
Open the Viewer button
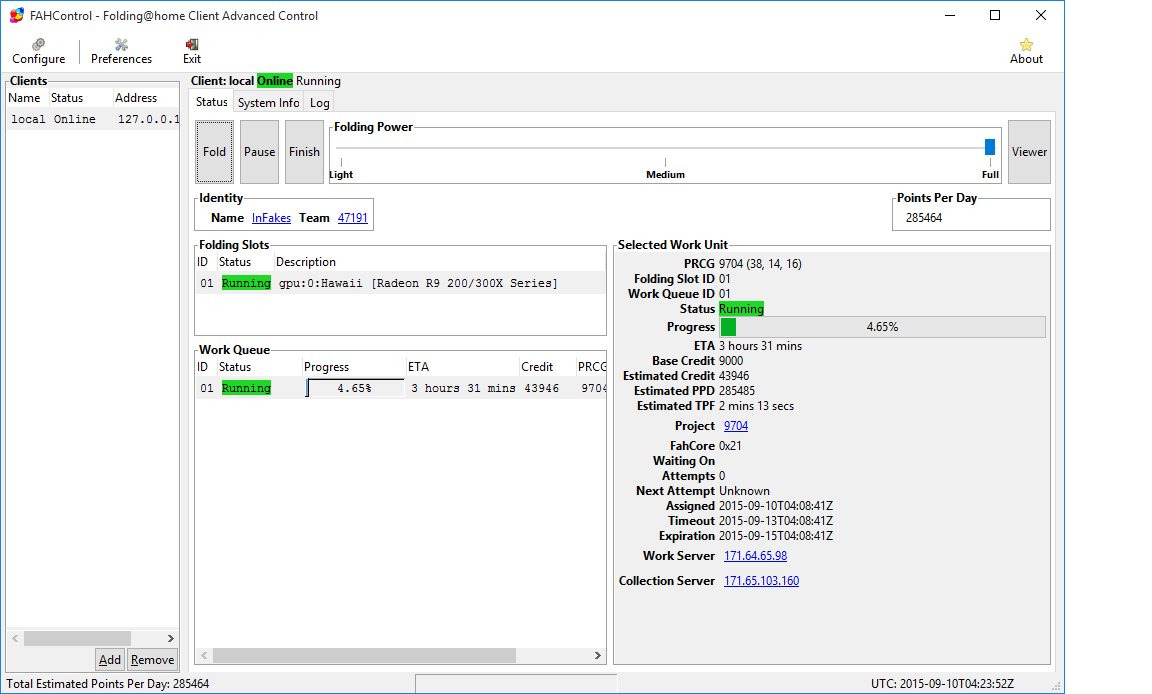[x=1029, y=152]
